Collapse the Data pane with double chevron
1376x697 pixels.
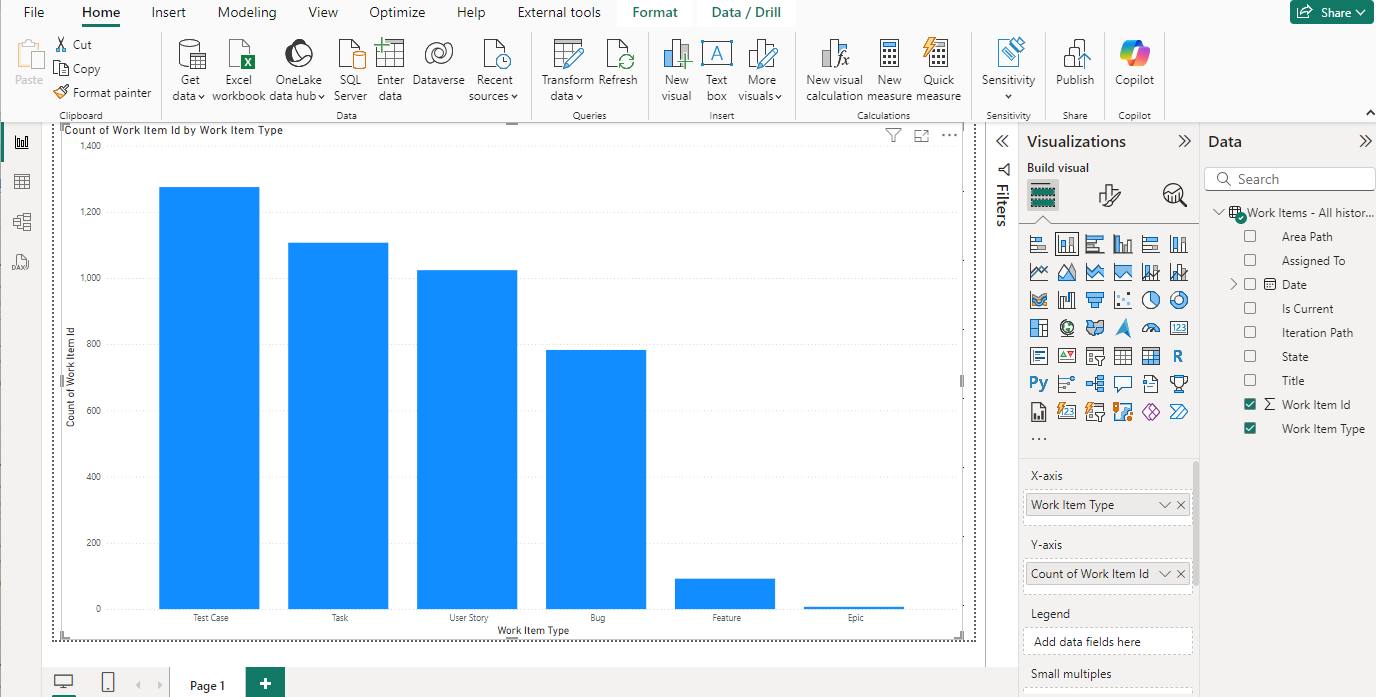click(1365, 141)
